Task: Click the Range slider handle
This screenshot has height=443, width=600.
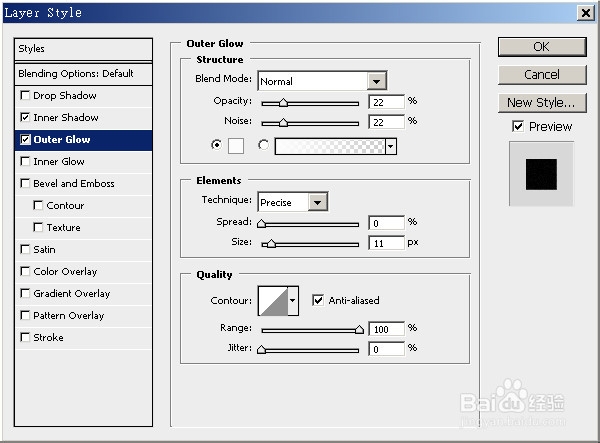Action: (x=359, y=329)
